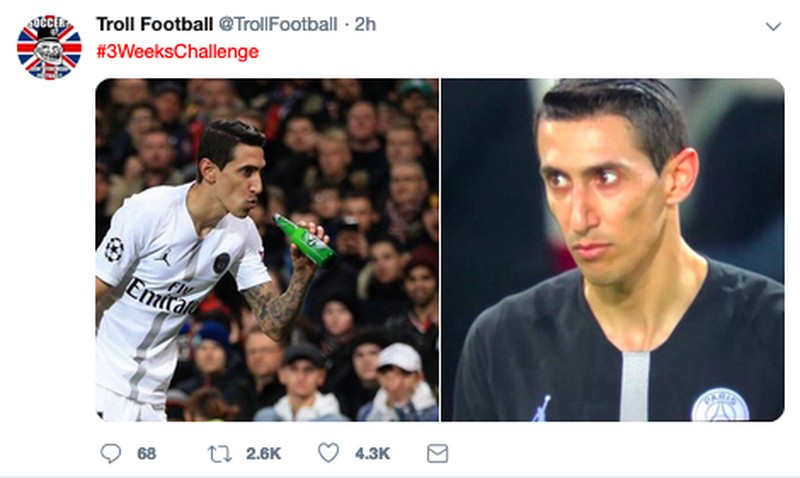800x478 pixels.
Task: Share via the envelope message icon
Action: point(437,453)
